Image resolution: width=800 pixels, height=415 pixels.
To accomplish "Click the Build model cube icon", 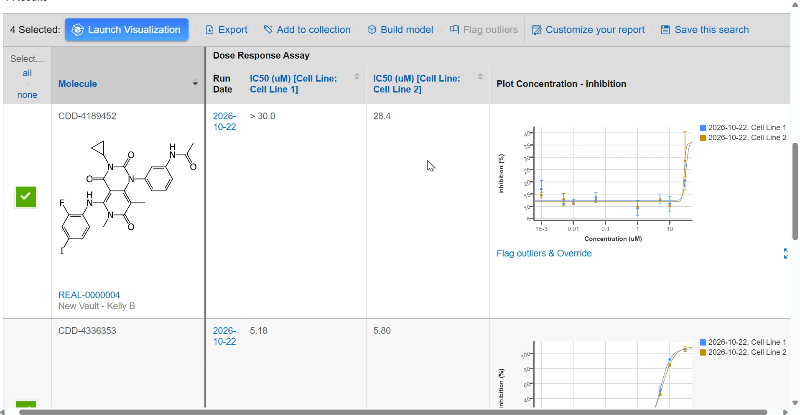I will coord(372,30).
